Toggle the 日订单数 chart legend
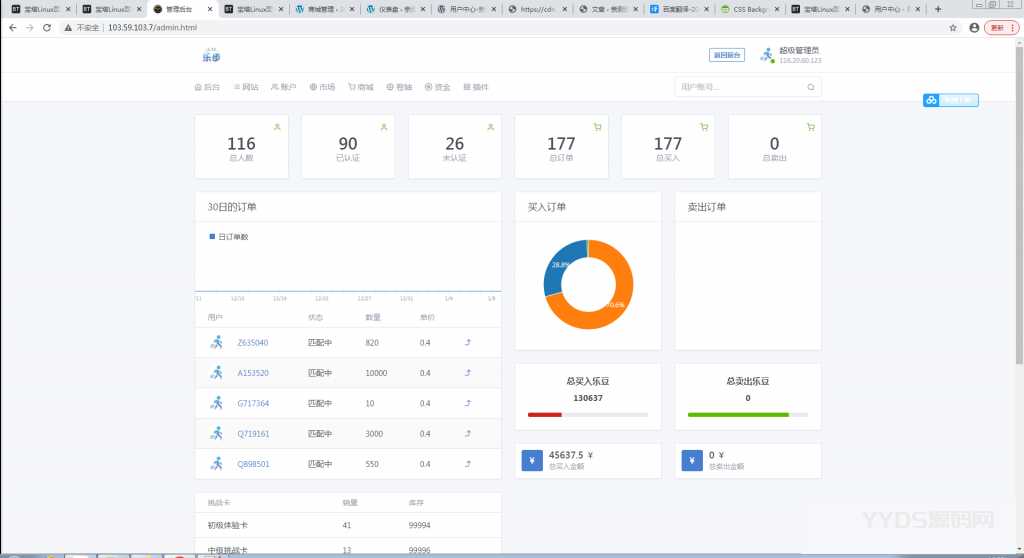Screen dimensions: 1024x558 point(228,237)
